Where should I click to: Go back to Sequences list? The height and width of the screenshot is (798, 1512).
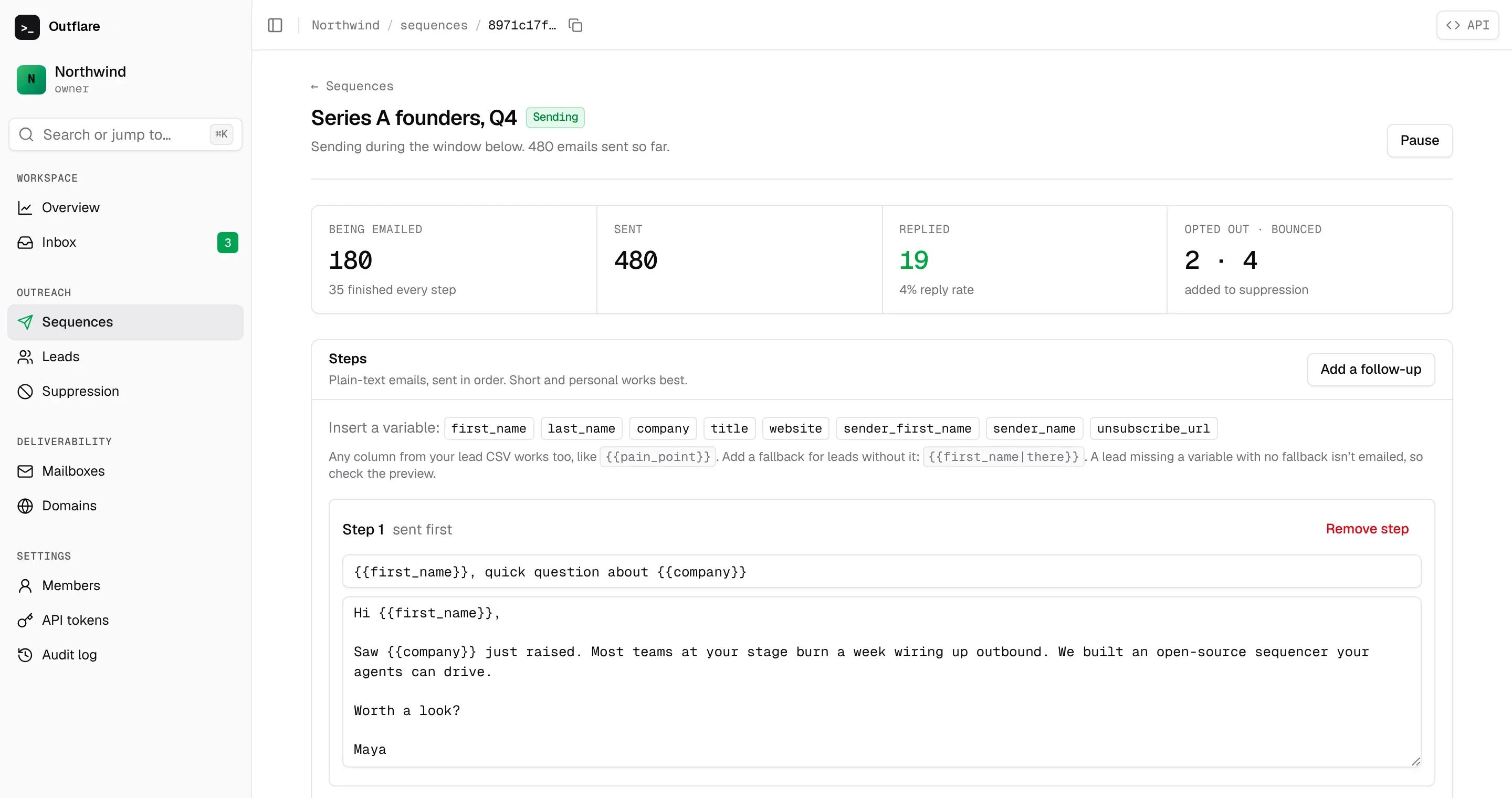[352, 86]
